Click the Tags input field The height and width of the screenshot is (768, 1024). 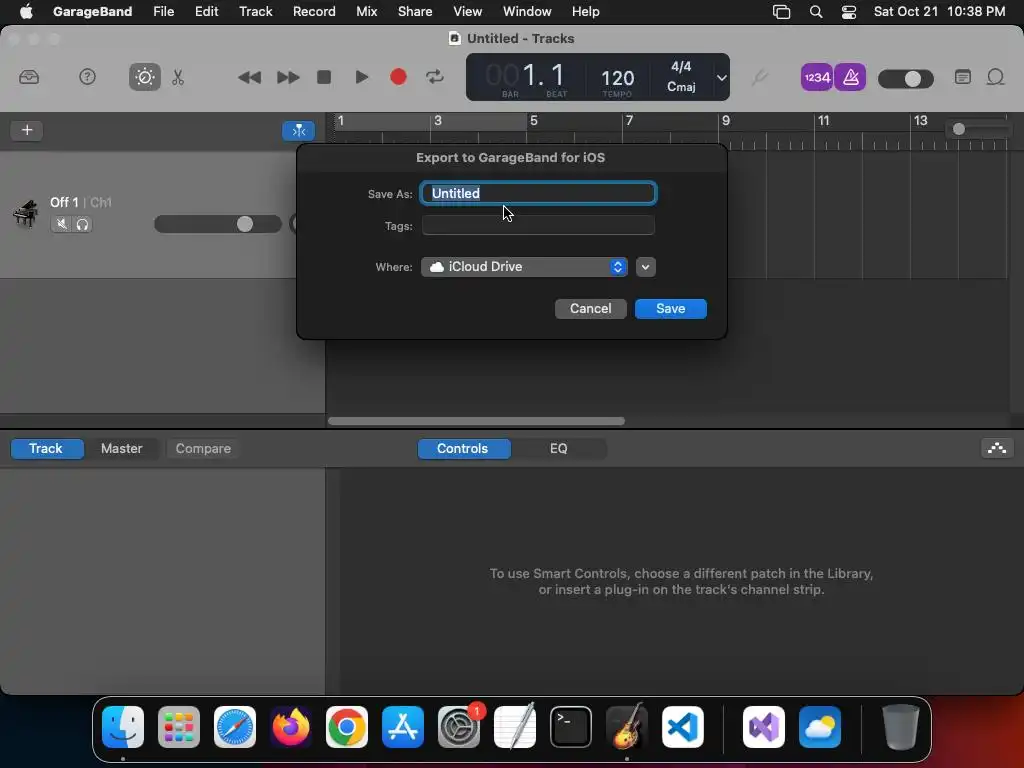coord(538,225)
